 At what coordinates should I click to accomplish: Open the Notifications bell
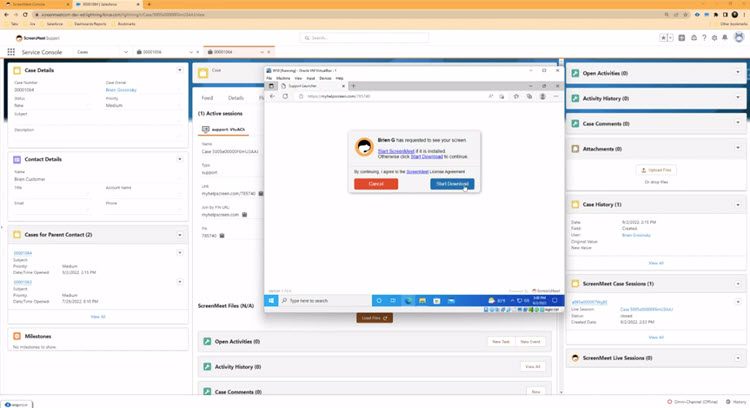point(725,38)
